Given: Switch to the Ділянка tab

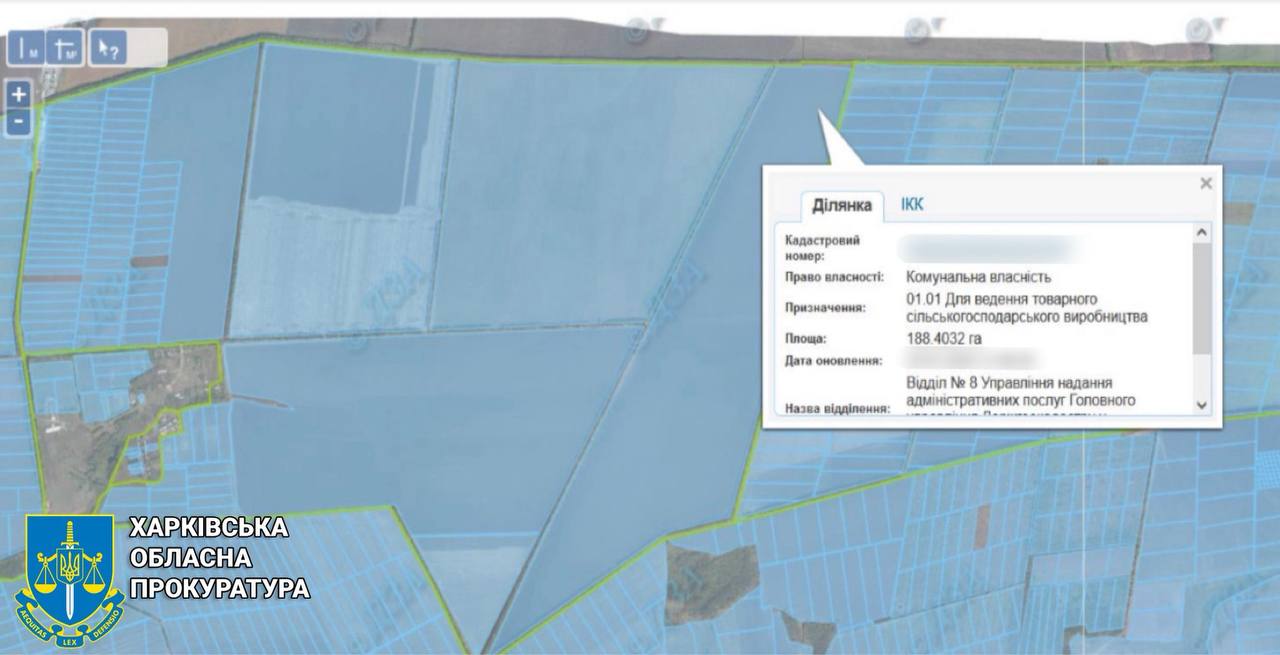Looking at the screenshot, I should pyautogui.click(x=841, y=206).
